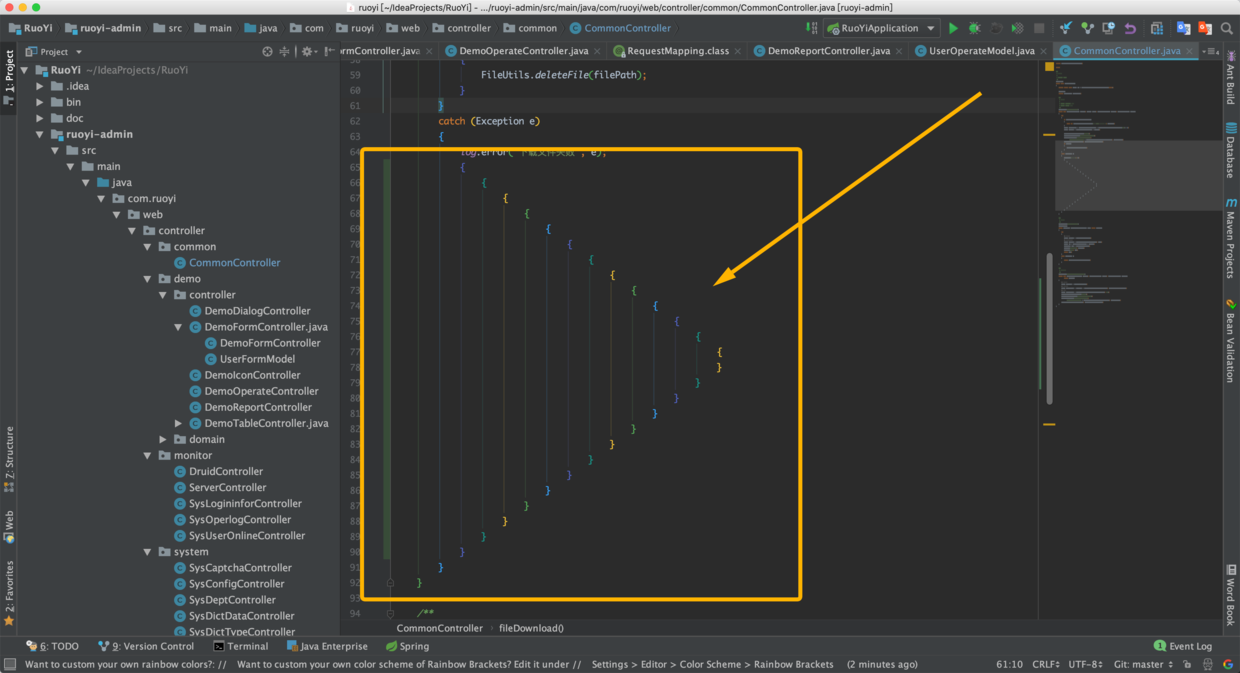Expand the domain folder in project tree
This screenshot has width=1240, height=673.
point(163,439)
